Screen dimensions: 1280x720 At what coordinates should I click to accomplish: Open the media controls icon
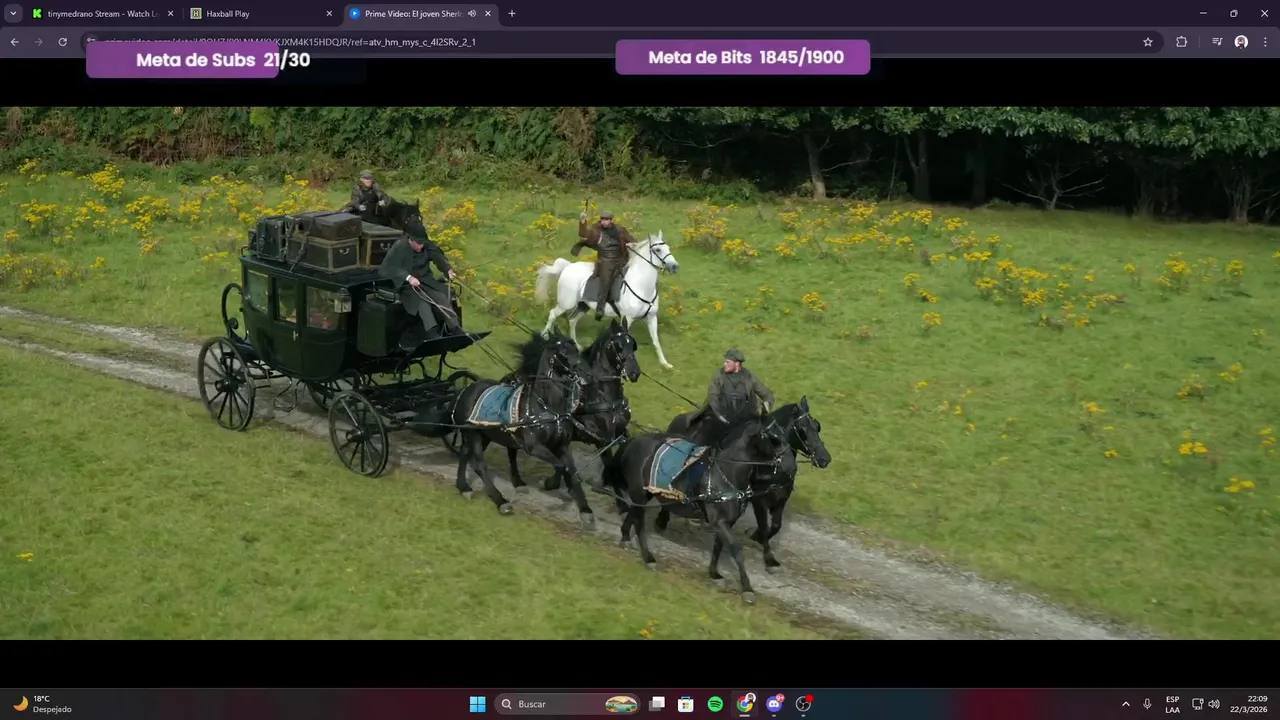(1217, 42)
